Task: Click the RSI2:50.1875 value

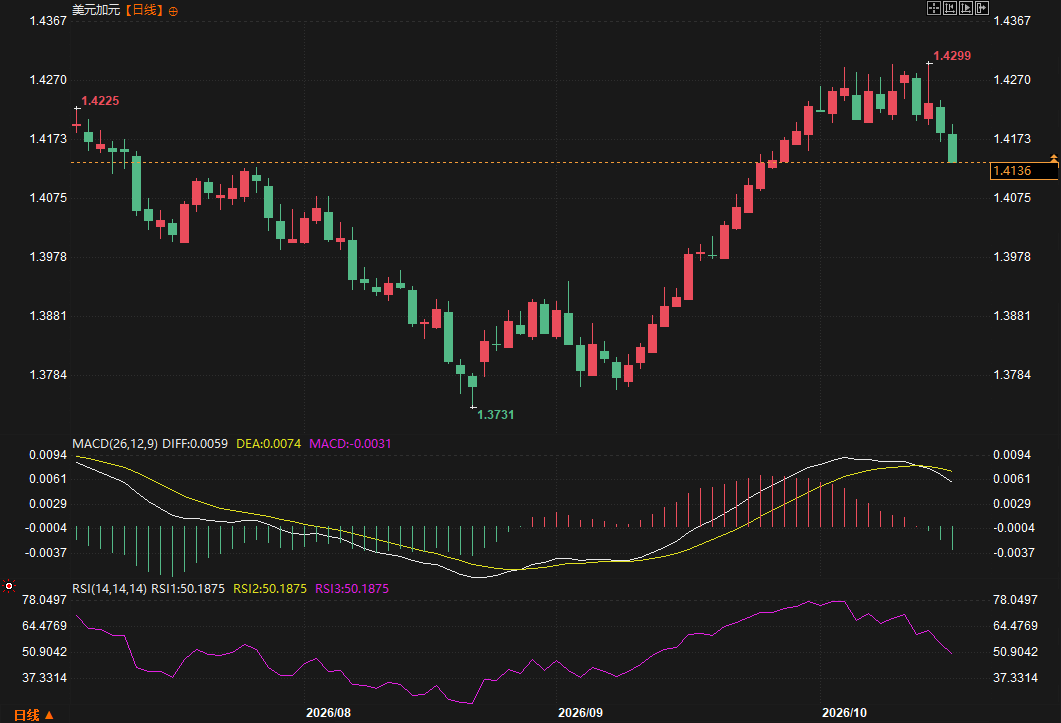Action: (x=270, y=588)
